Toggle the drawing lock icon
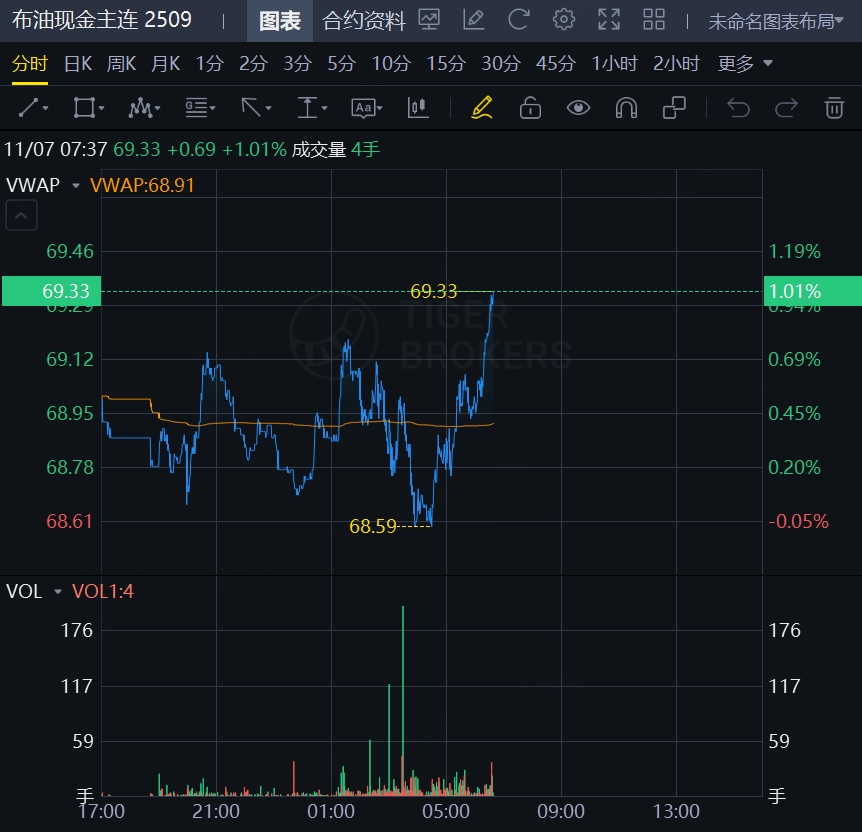 [x=530, y=108]
